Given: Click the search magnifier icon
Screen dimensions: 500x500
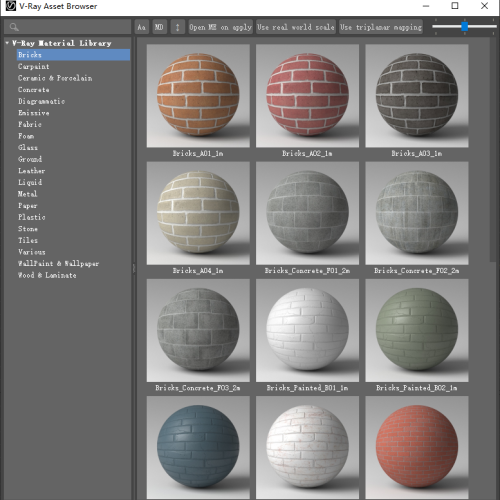Looking at the screenshot, I should pyautogui.click(x=14, y=27).
